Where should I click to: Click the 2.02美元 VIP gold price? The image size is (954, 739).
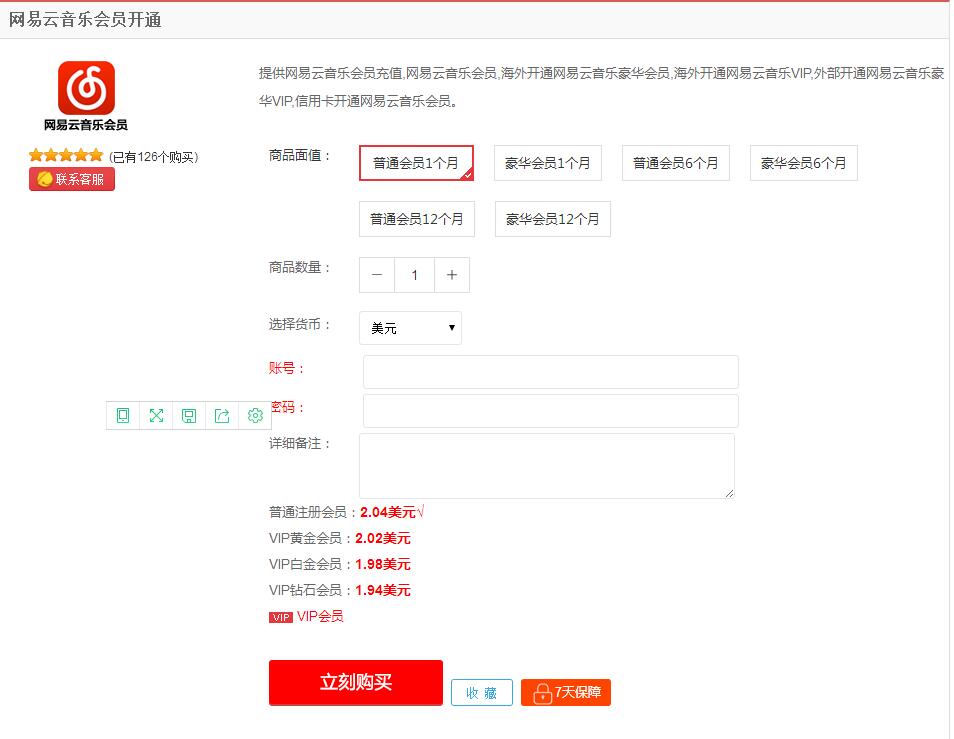point(383,538)
